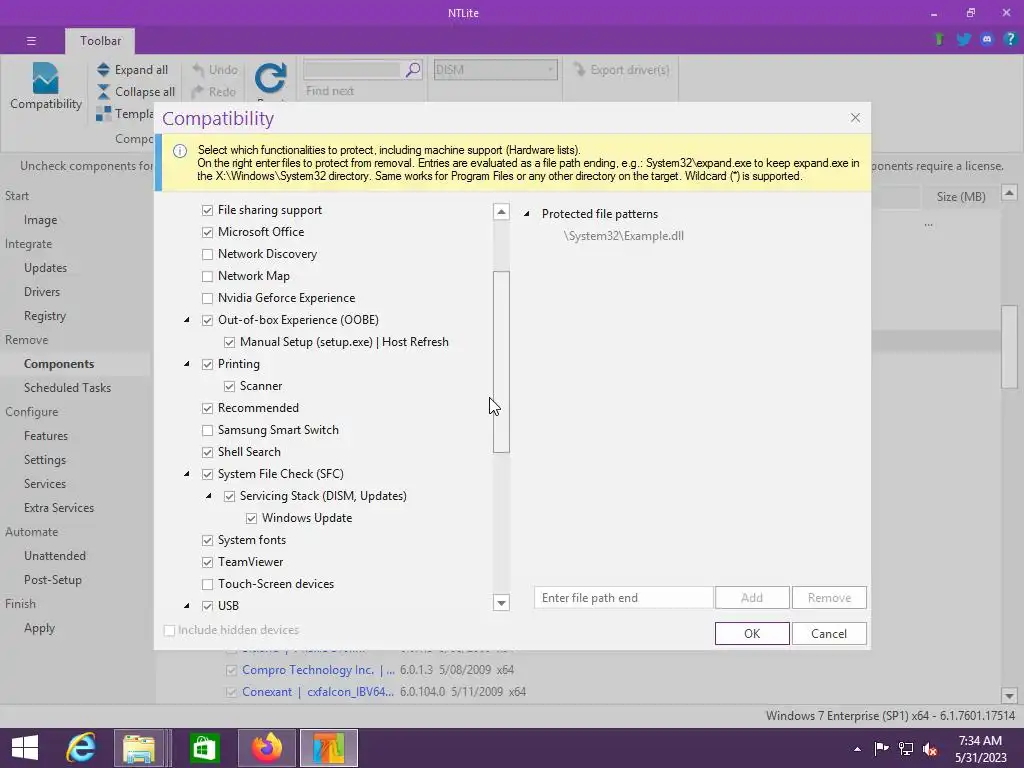Enable Network Discovery checkbox
Image resolution: width=1024 pixels, height=768 pixels.
(208, 255)
